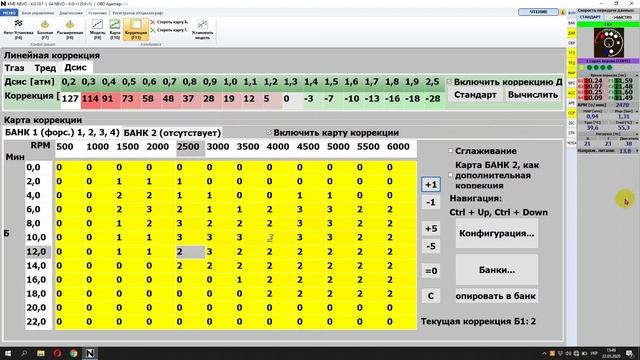
Task: Toggle Включить карту коррекции checkbox
Action: [269, 133]
